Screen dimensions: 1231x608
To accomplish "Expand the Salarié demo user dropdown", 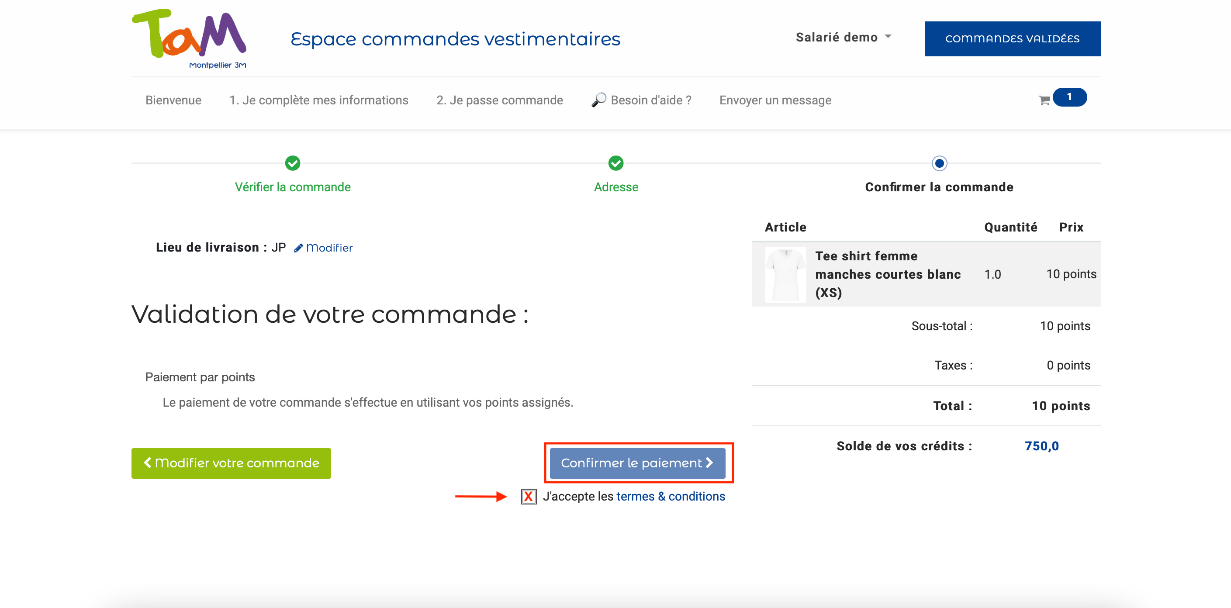I will click(x=843, y=38).
